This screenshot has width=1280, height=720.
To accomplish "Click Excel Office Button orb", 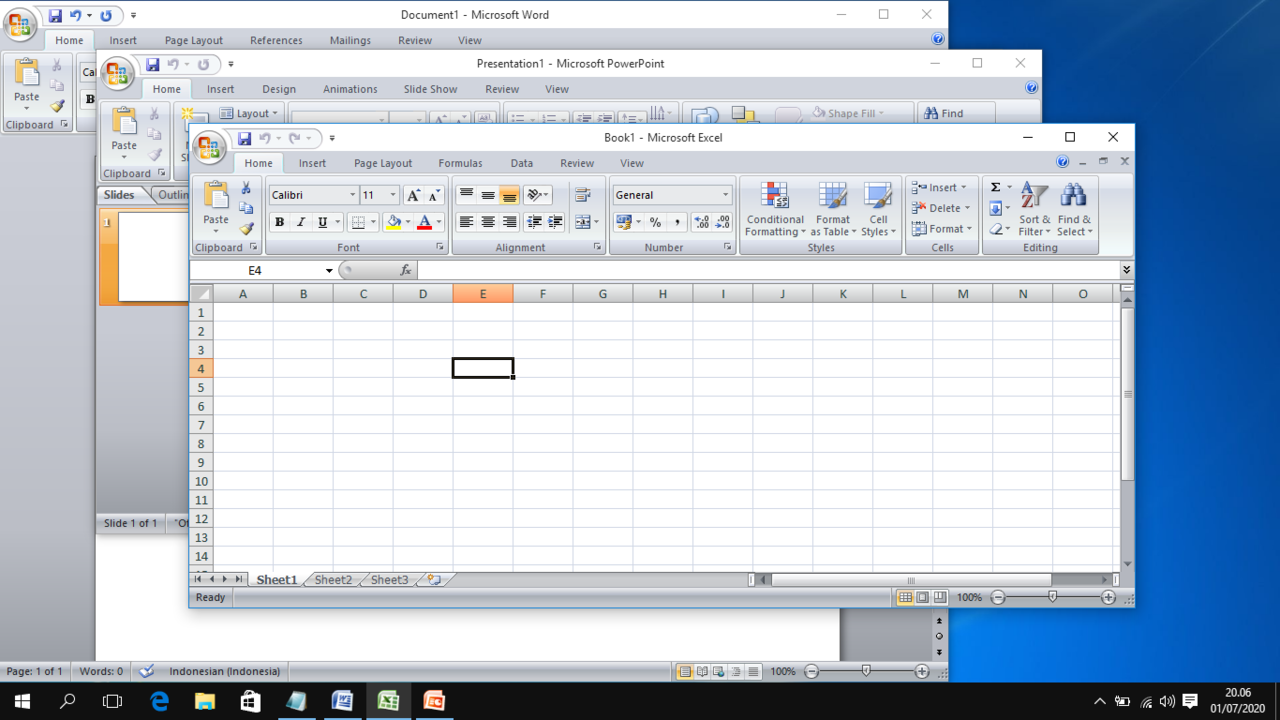I will click(x=209, y=148).
